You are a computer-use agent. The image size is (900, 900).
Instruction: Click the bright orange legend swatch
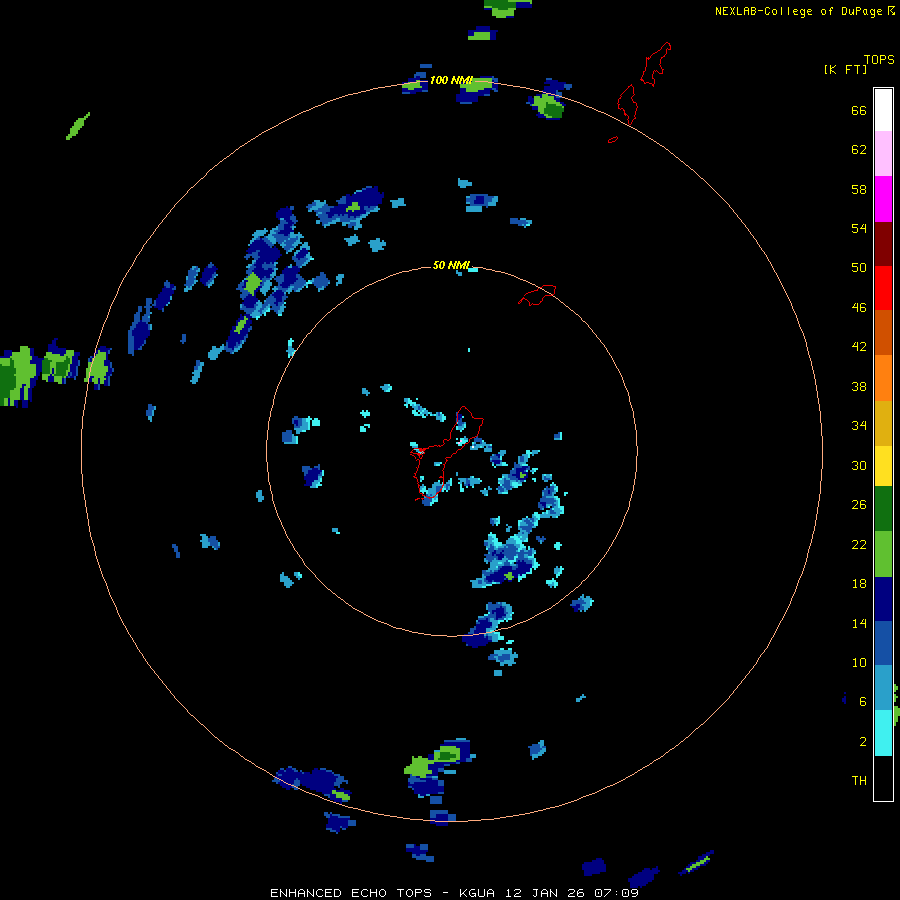[883, 378]
